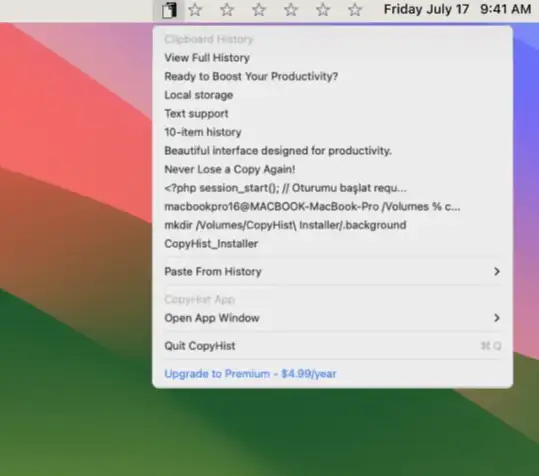The width and height of the screenshot is (539, 476).
Task: Expand the Paste From History submenu
Action: click(x=332, y=272)
